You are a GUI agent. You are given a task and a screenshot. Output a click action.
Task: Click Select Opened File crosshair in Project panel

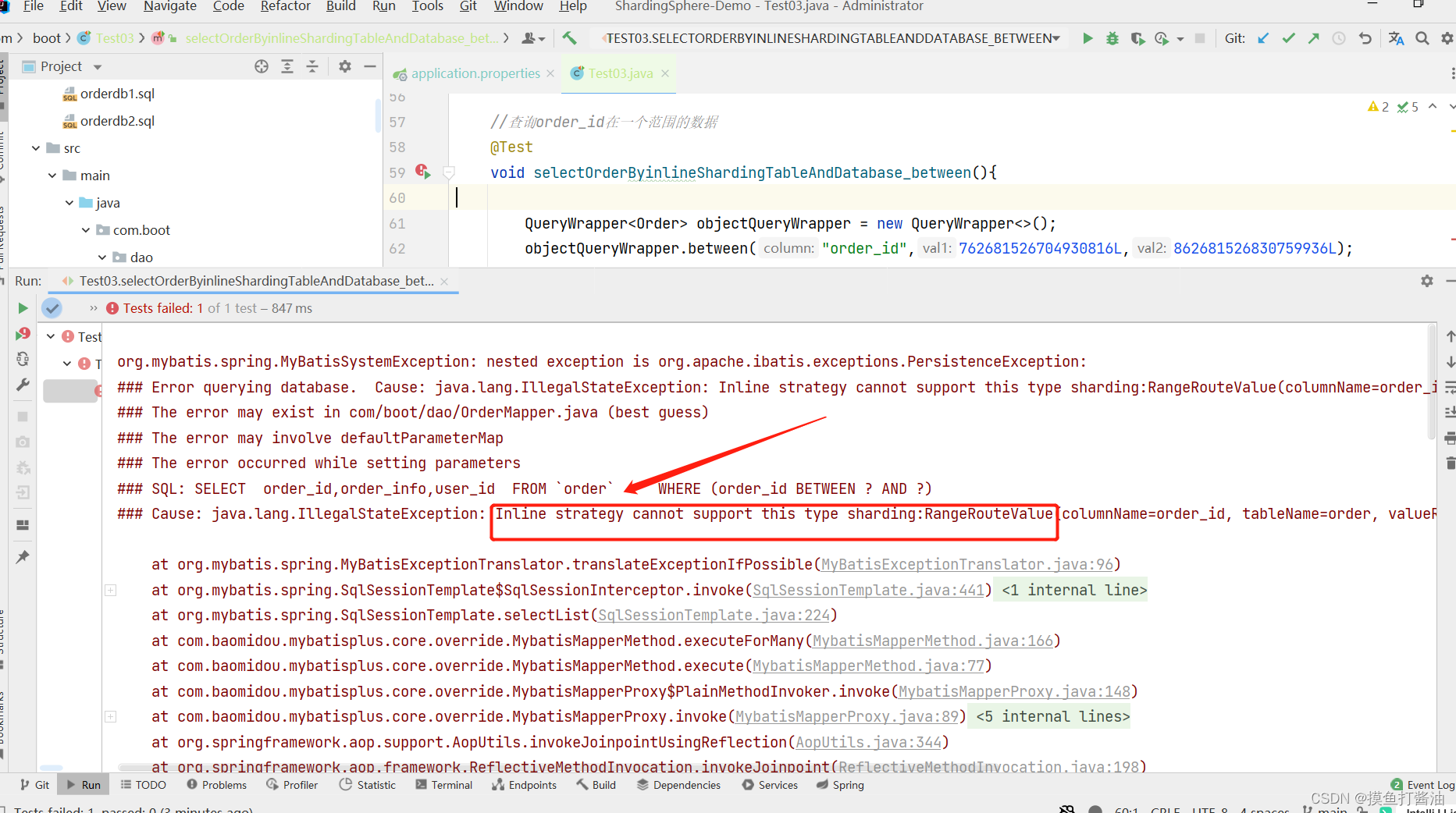[262, 66]
